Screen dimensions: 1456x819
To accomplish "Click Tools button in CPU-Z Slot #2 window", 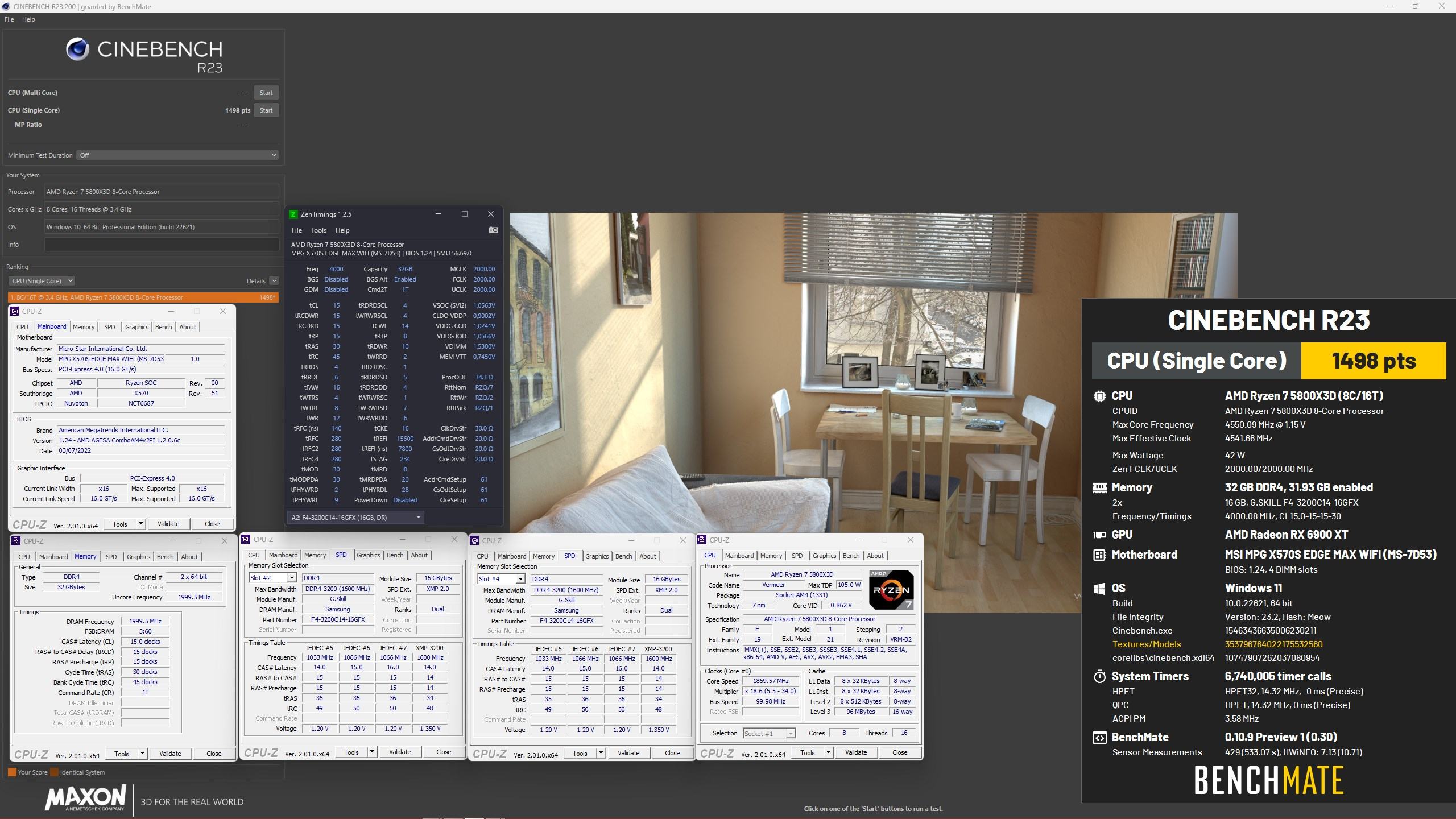I will tap(351, 752).
